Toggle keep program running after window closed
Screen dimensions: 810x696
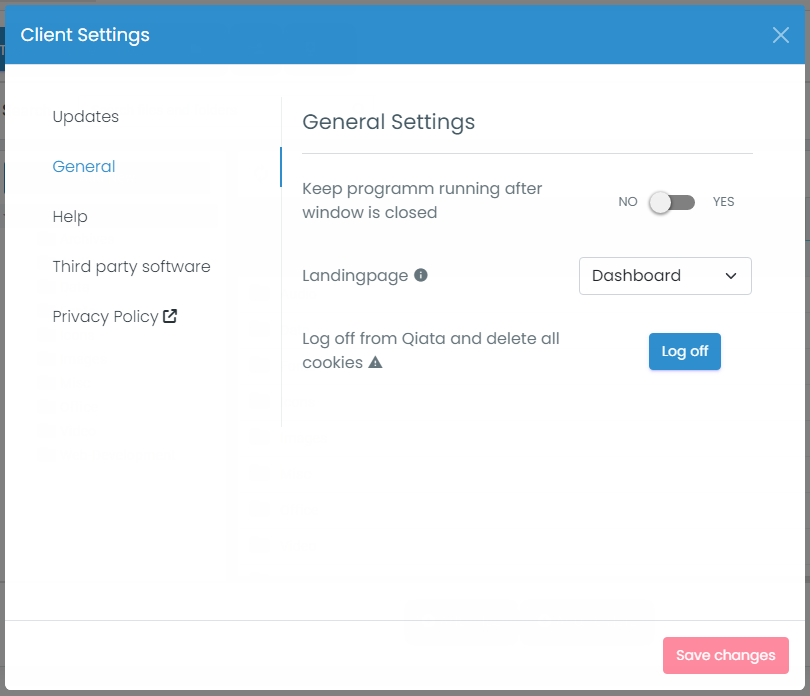(x=671, y=201)
